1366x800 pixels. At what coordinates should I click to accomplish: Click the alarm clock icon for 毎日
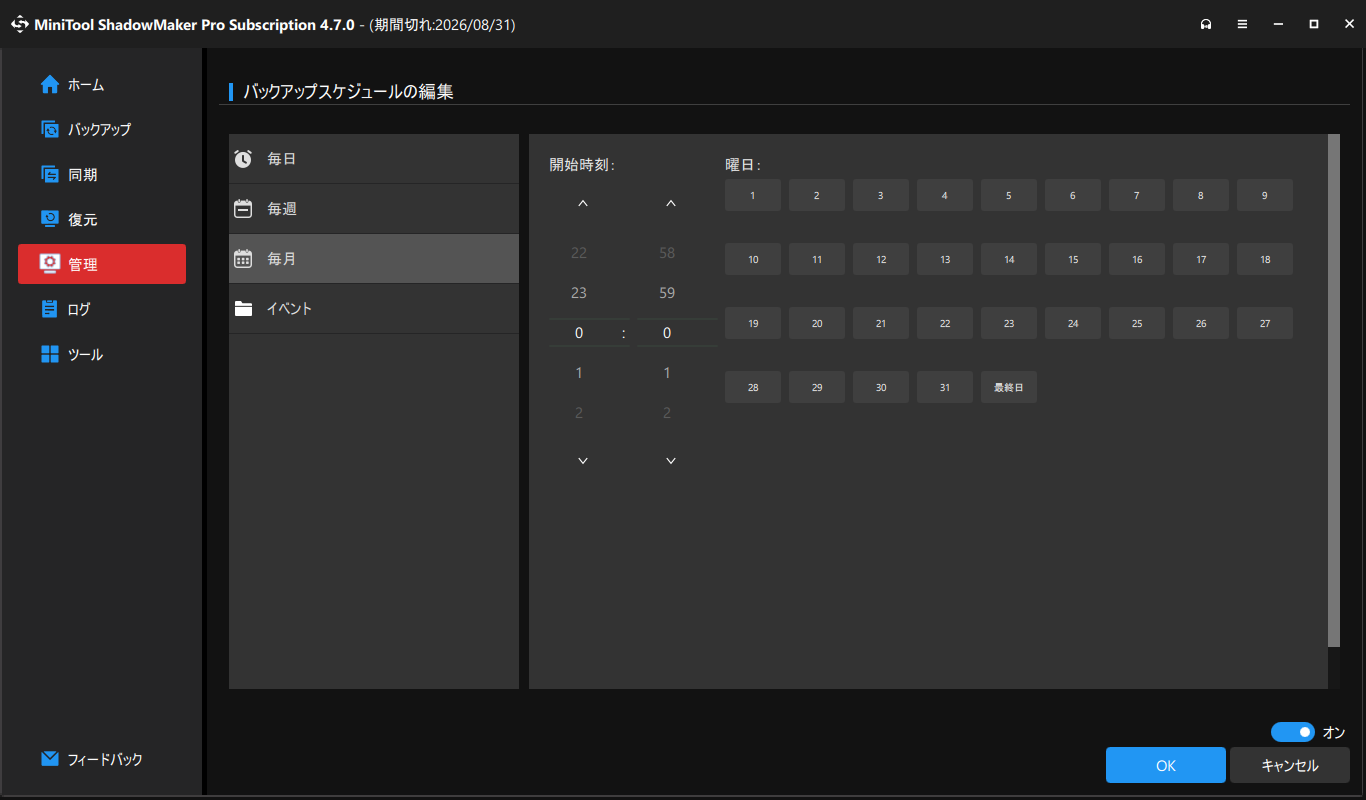point(243,158)
